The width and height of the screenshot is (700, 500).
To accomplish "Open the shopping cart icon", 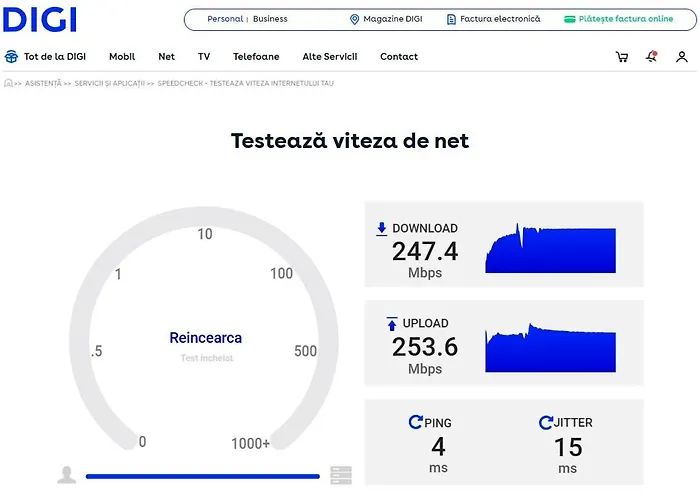I will click(x=622, y=57).
